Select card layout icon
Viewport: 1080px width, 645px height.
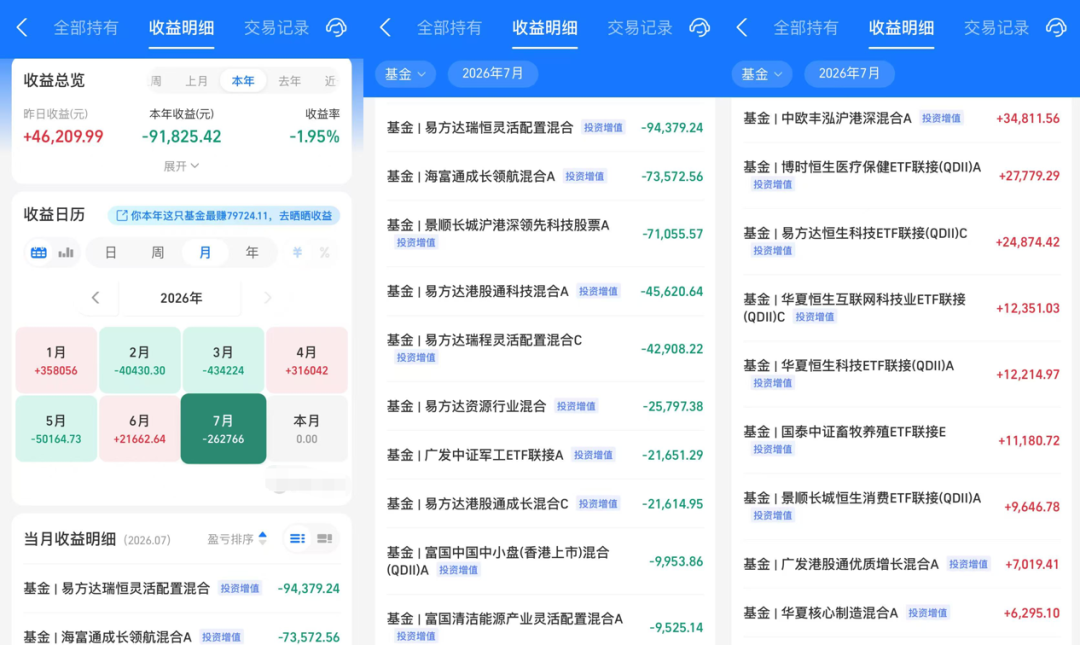click(x=324, y=538)
